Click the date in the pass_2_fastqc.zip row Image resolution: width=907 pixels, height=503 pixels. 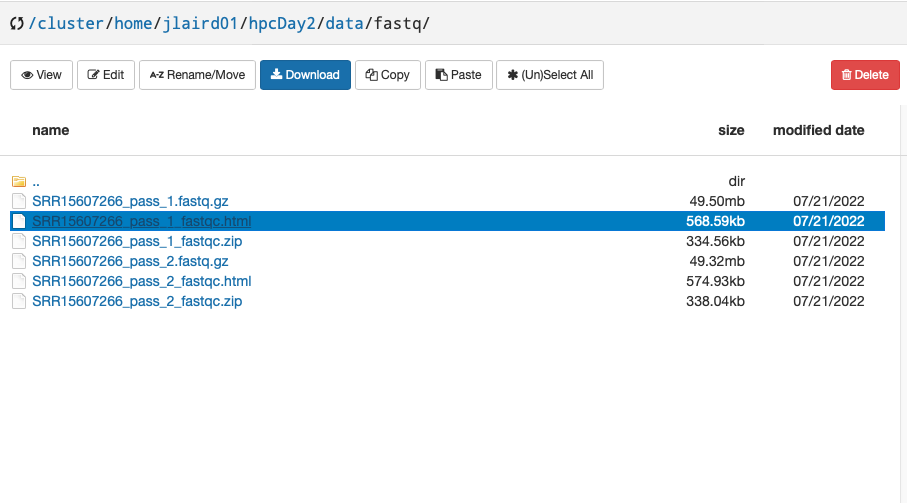click(x=828, y=301)
